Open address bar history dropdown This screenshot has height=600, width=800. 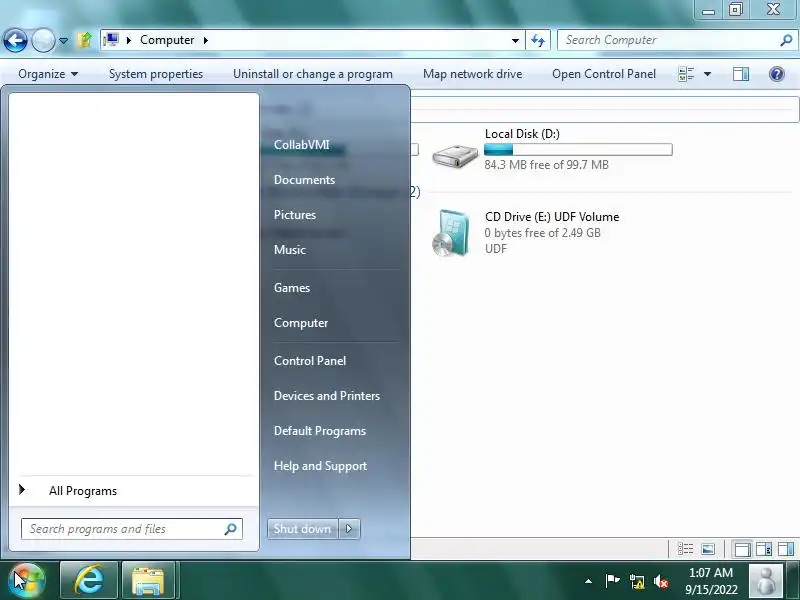click(515, 40)
